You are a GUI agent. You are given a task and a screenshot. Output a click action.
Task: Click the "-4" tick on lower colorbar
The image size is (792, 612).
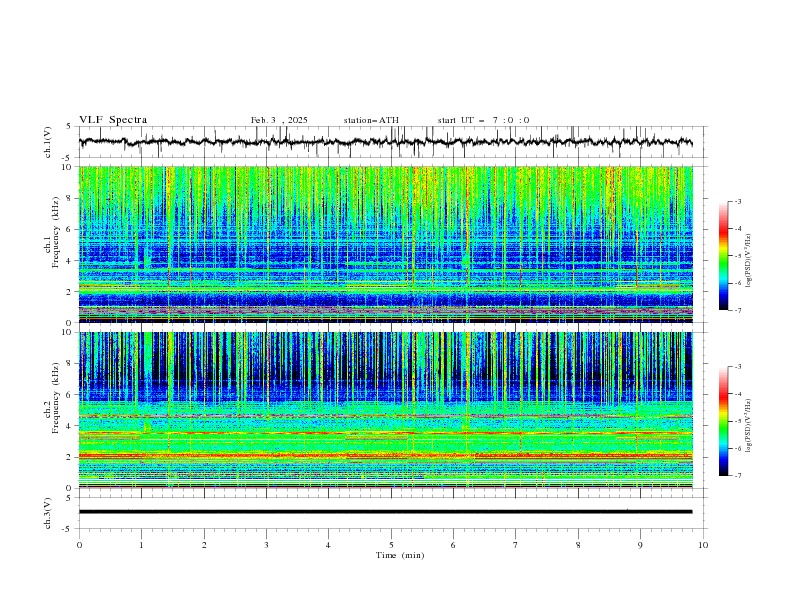coord(737,394)
